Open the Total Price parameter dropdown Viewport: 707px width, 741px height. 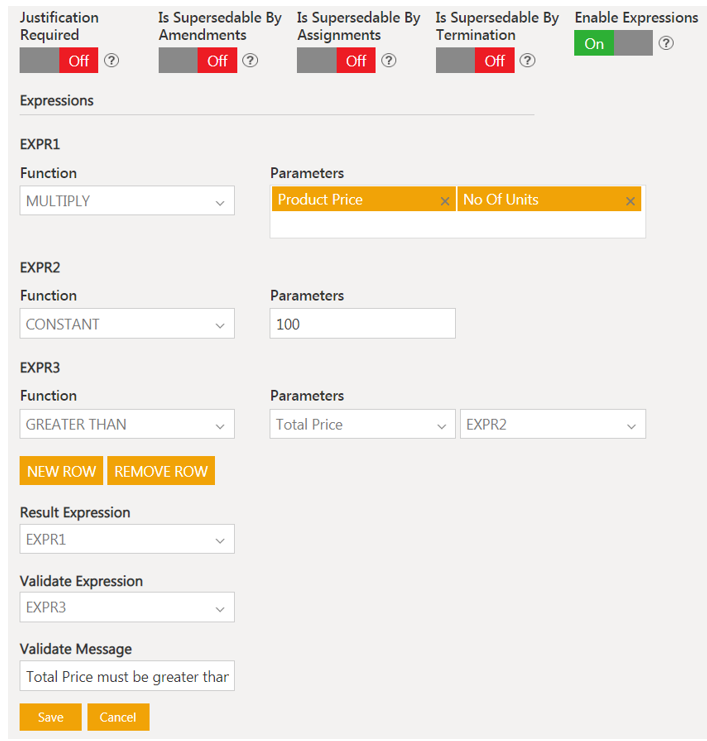click(x=362, y=424)
